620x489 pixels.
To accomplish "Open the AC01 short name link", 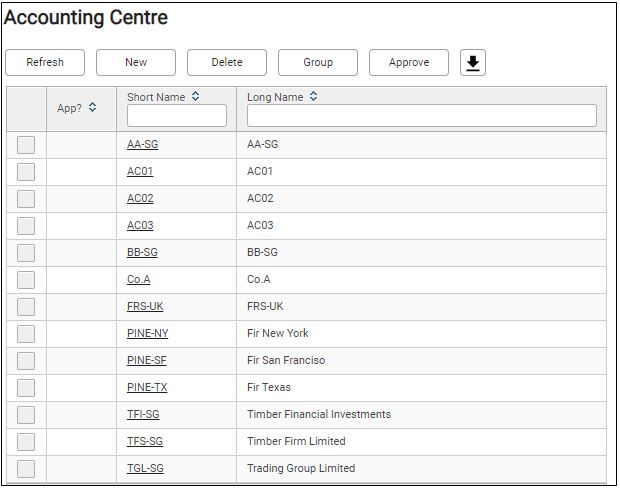I will tap(140, 172).
